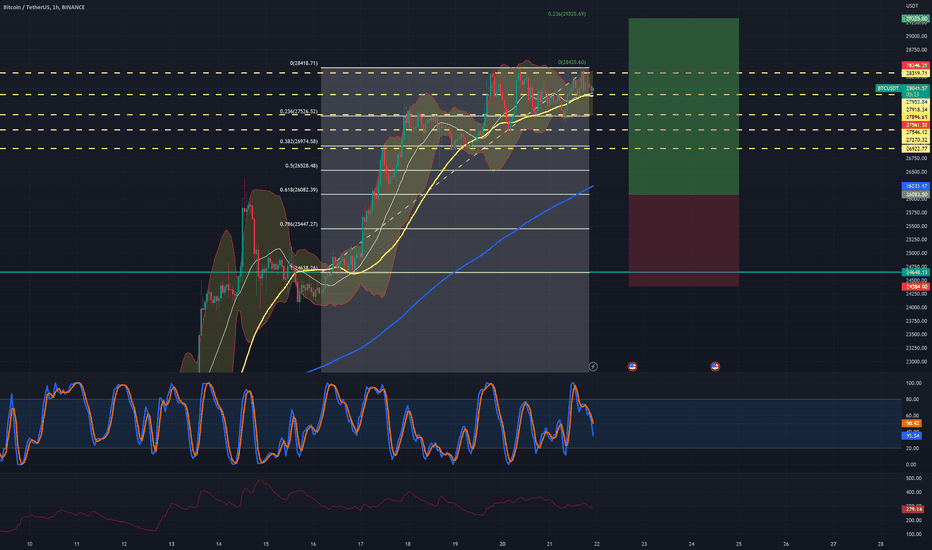
Task: Click date 28 on the time axis
Action: click(880, 544)
